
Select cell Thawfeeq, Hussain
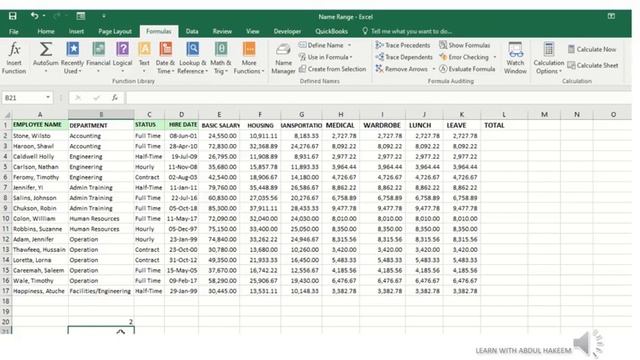pos(40,249)
